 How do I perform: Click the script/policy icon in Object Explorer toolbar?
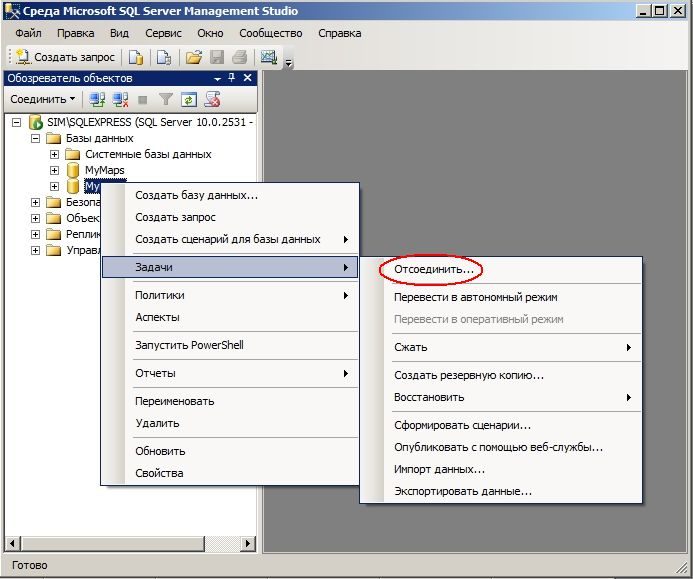pyautogui.click(x=212, y=99)
